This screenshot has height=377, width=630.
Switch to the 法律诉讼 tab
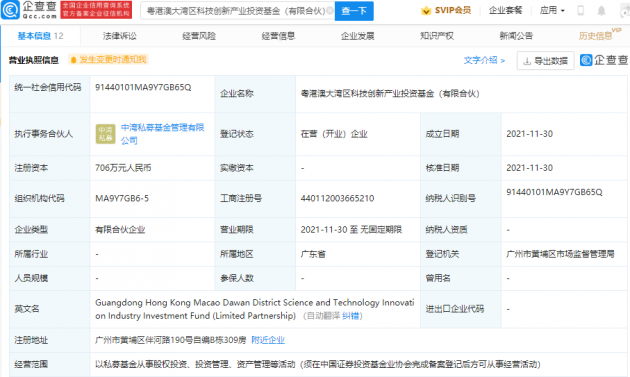coord(120,36)
